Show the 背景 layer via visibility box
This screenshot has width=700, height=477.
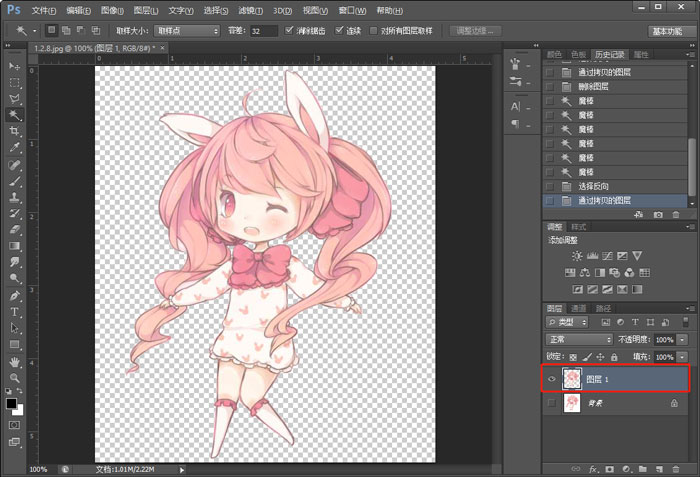(x=552, y=404)
